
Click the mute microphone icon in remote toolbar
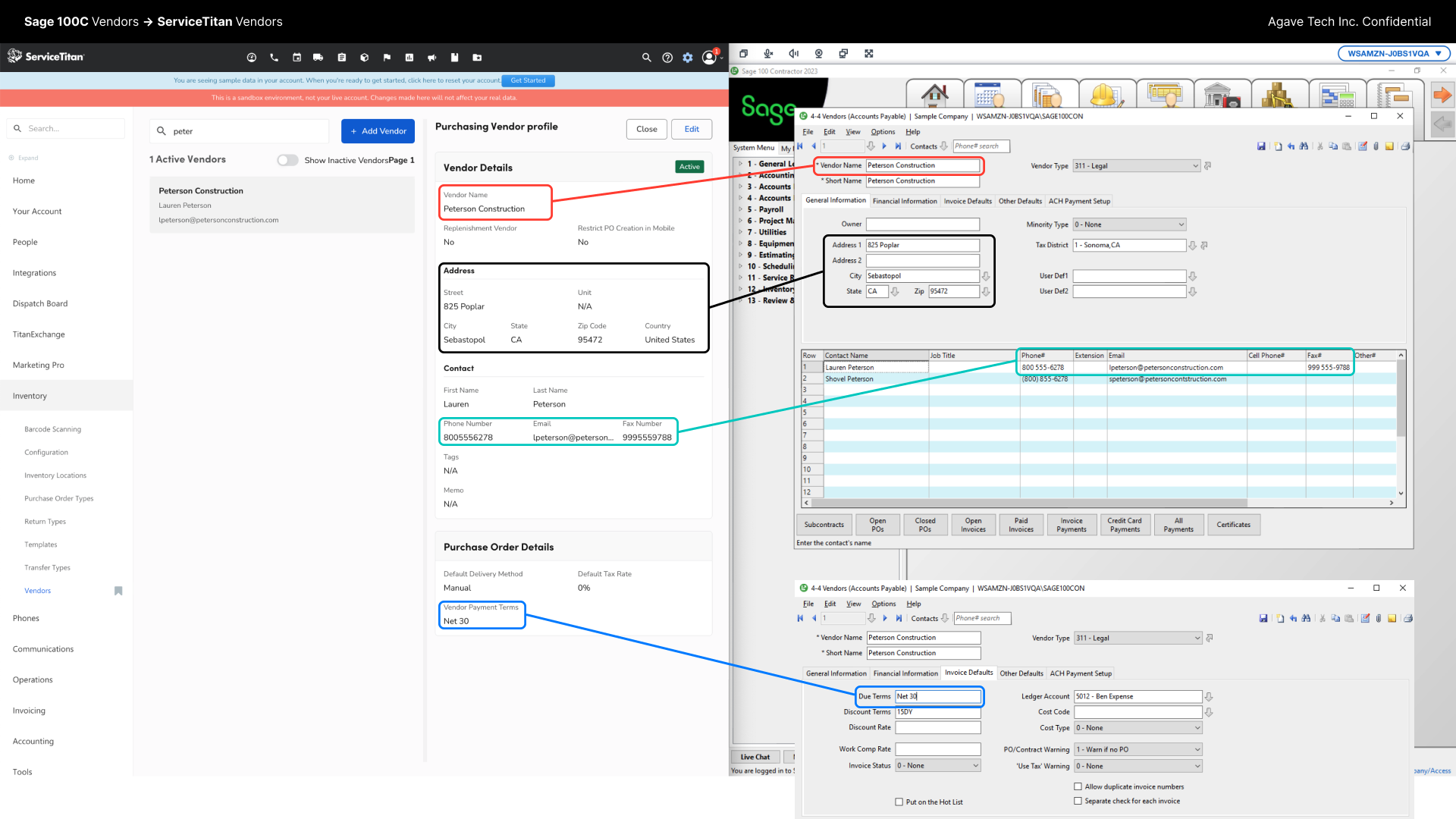[768, 53]
